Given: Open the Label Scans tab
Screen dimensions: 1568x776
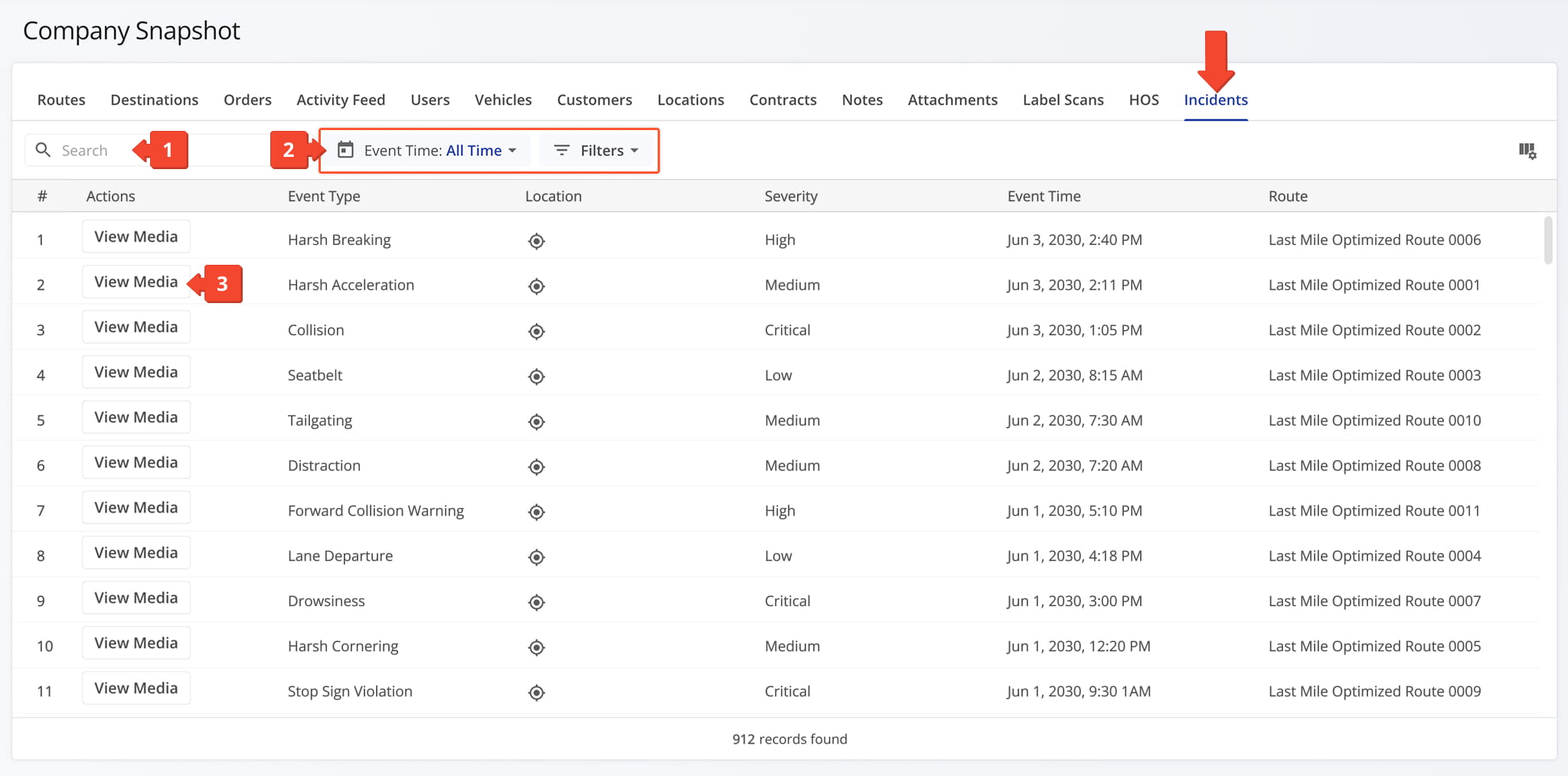Looking at the screenshot, I should [x=1063, y=99].
